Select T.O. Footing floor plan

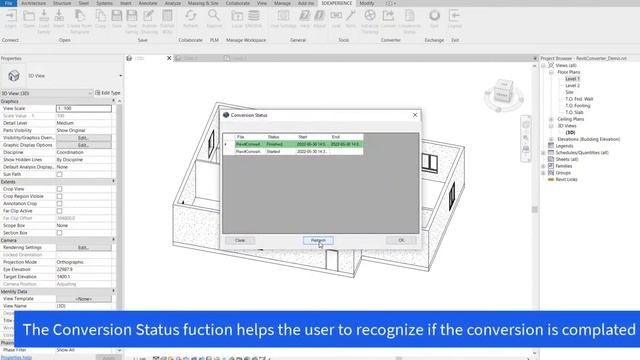point(577,106)
